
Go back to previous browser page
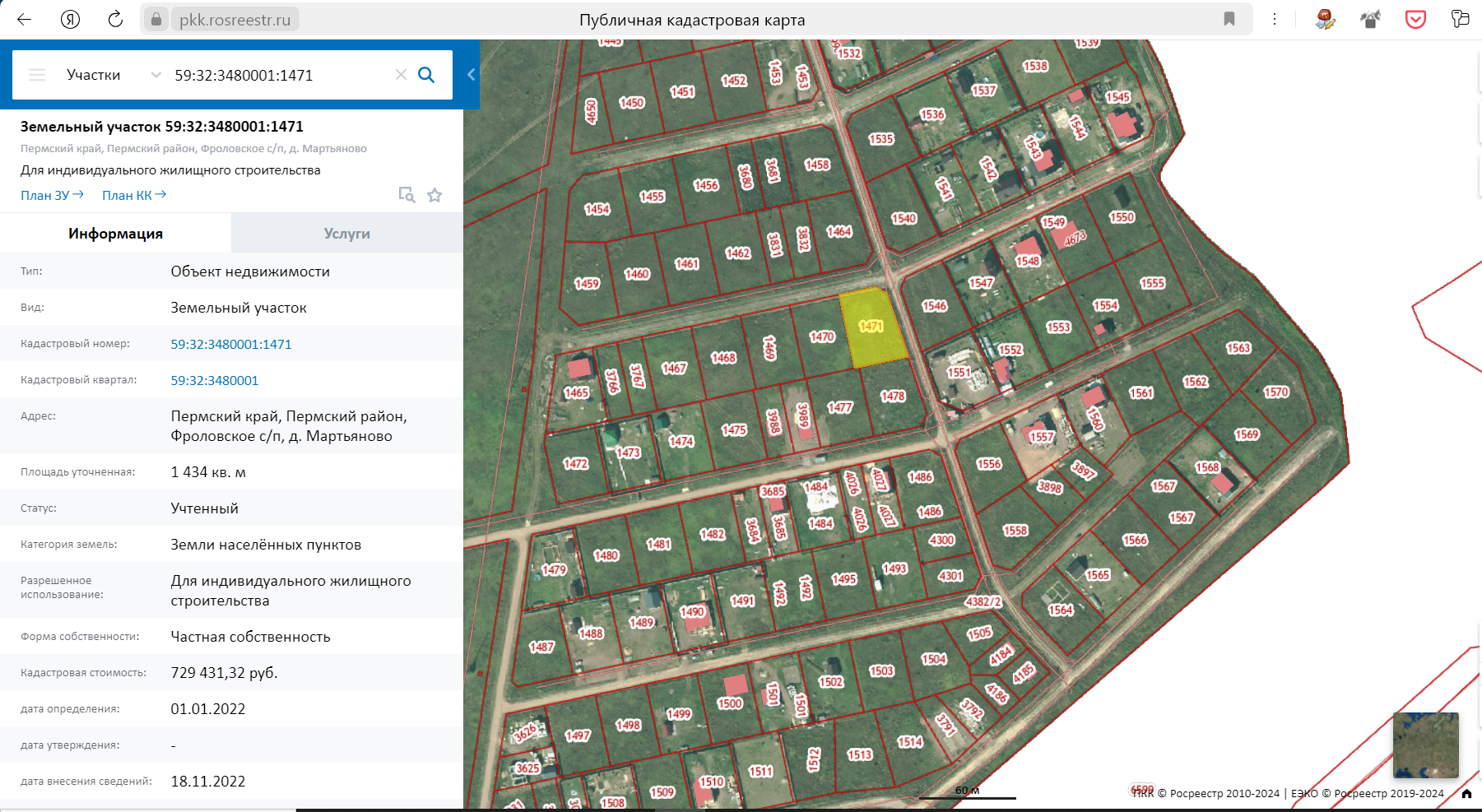25,20
